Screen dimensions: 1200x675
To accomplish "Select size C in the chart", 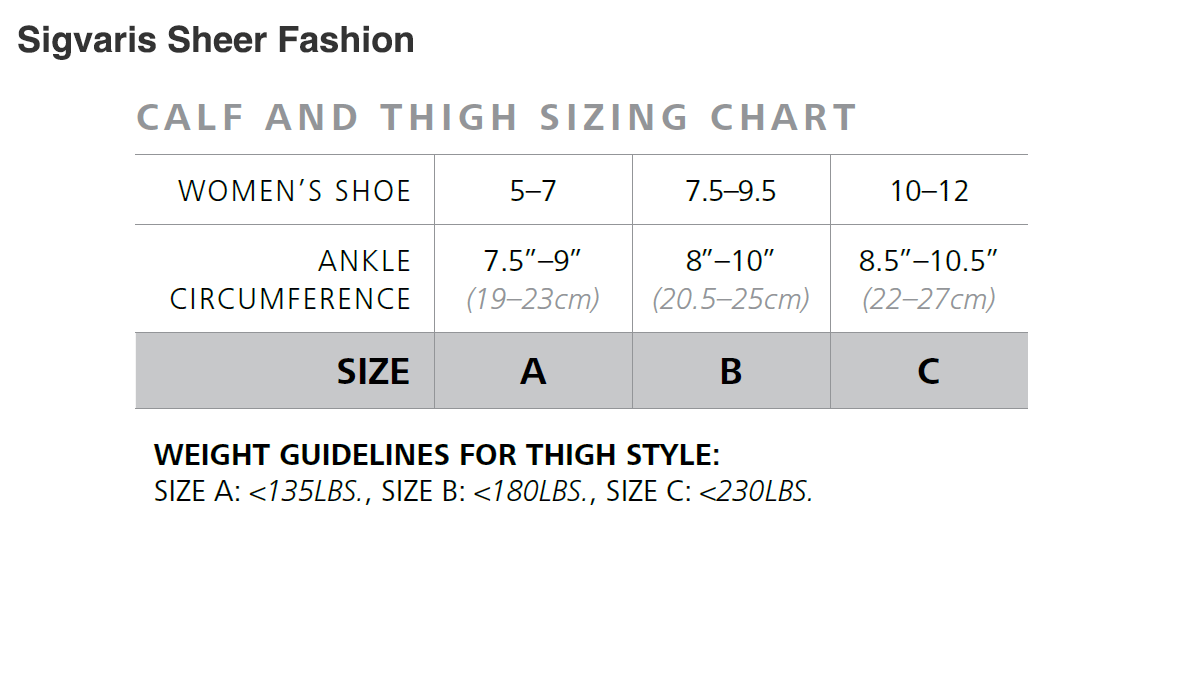I will click(x=929, y=372).
